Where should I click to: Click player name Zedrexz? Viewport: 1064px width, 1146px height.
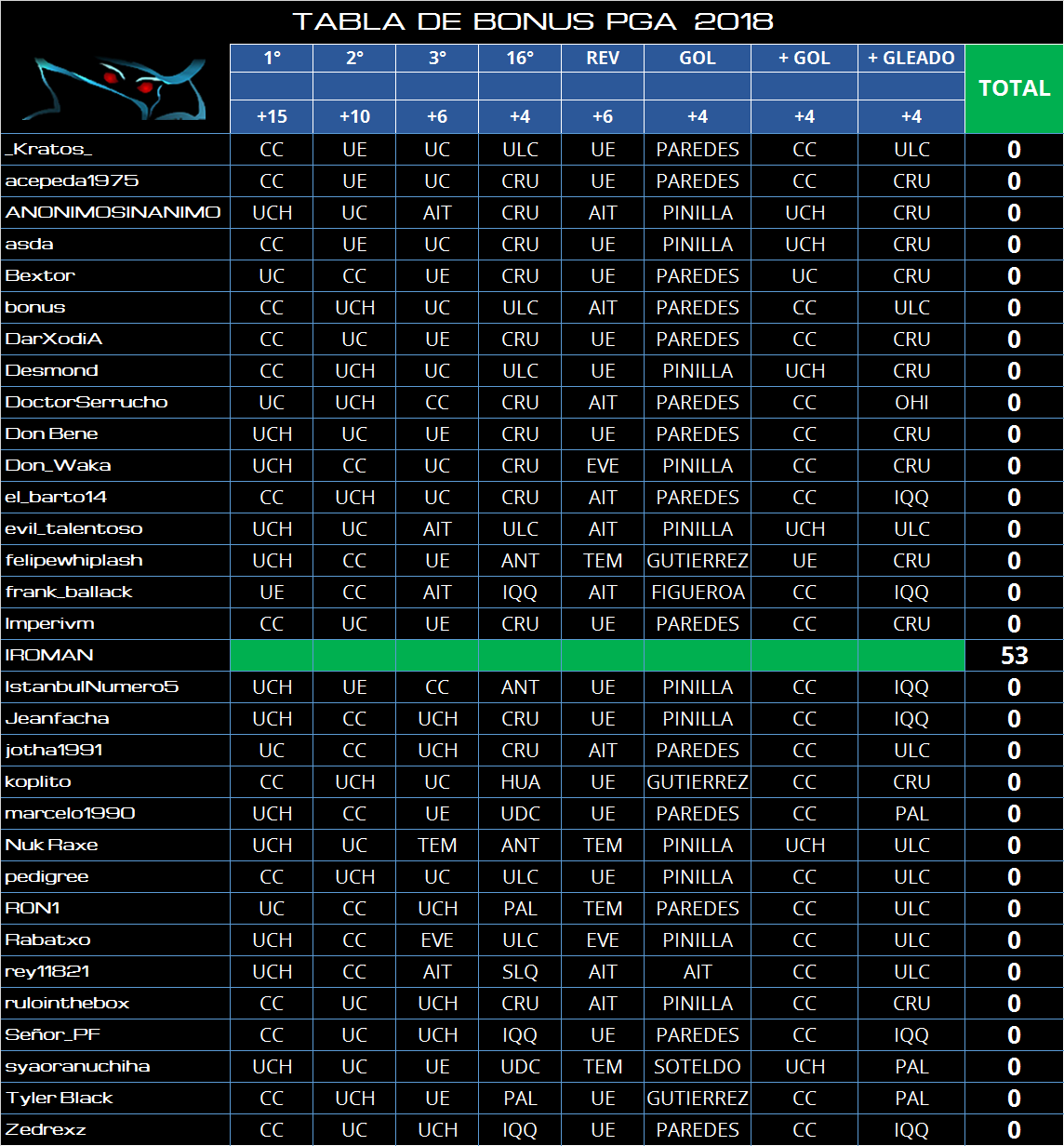pos(46,1130)
